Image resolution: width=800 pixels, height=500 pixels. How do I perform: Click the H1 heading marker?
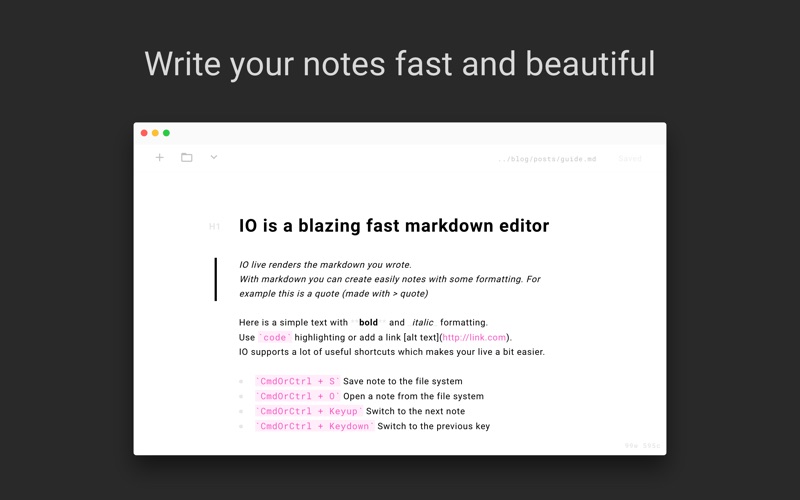[x=214, y=227]
